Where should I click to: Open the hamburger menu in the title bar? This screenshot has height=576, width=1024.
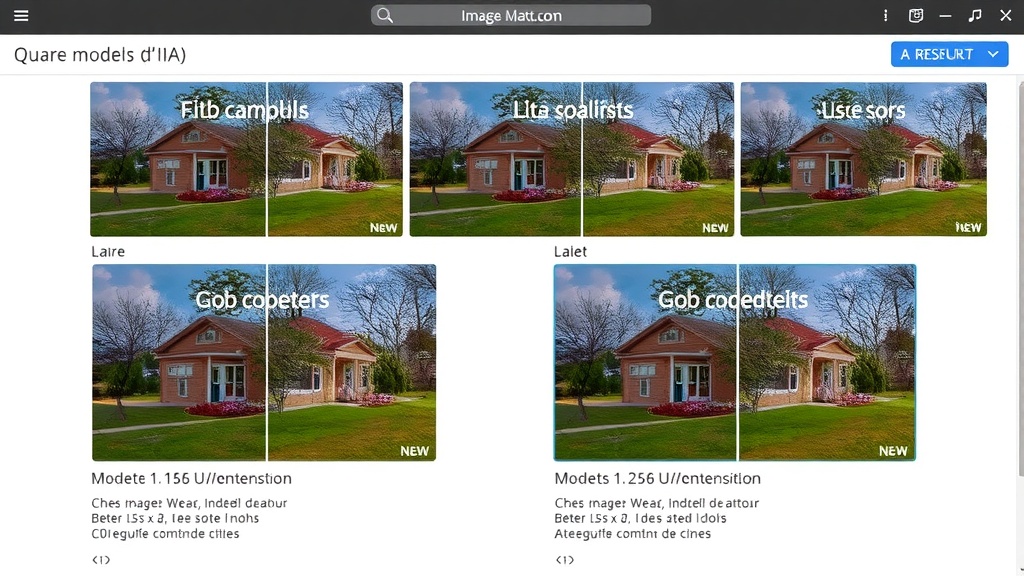click(21, 15)
